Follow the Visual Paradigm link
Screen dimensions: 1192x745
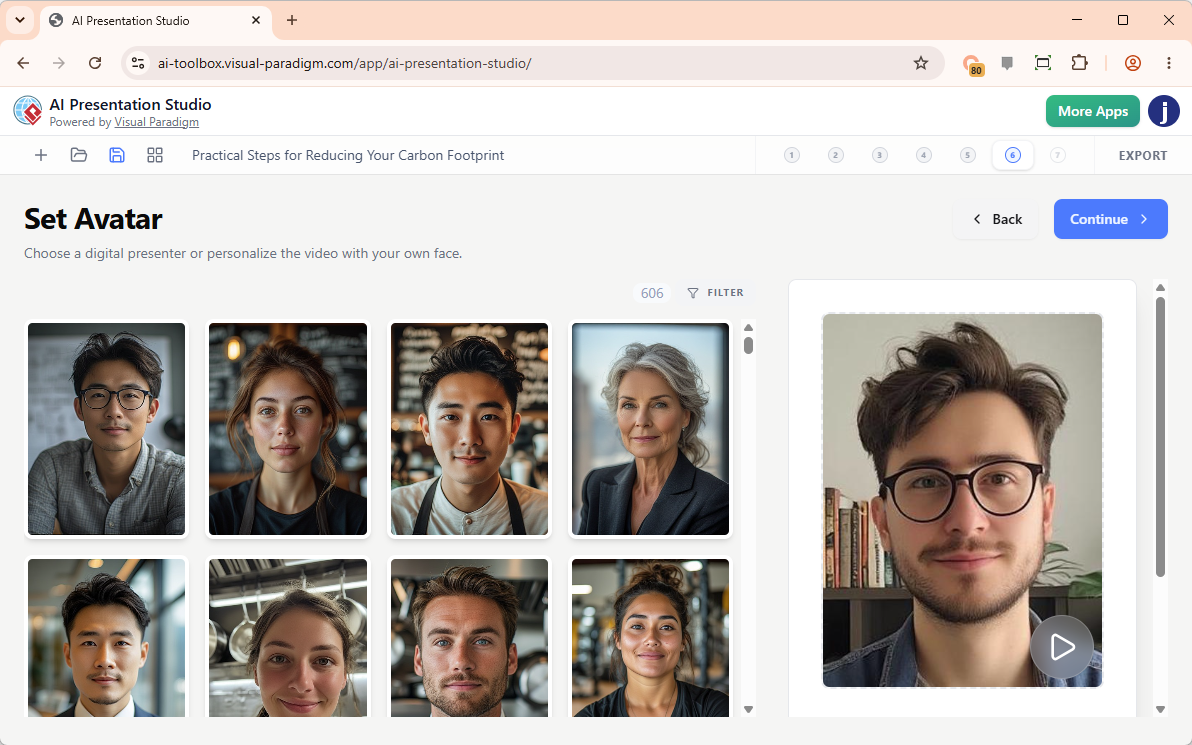(157, 122)
